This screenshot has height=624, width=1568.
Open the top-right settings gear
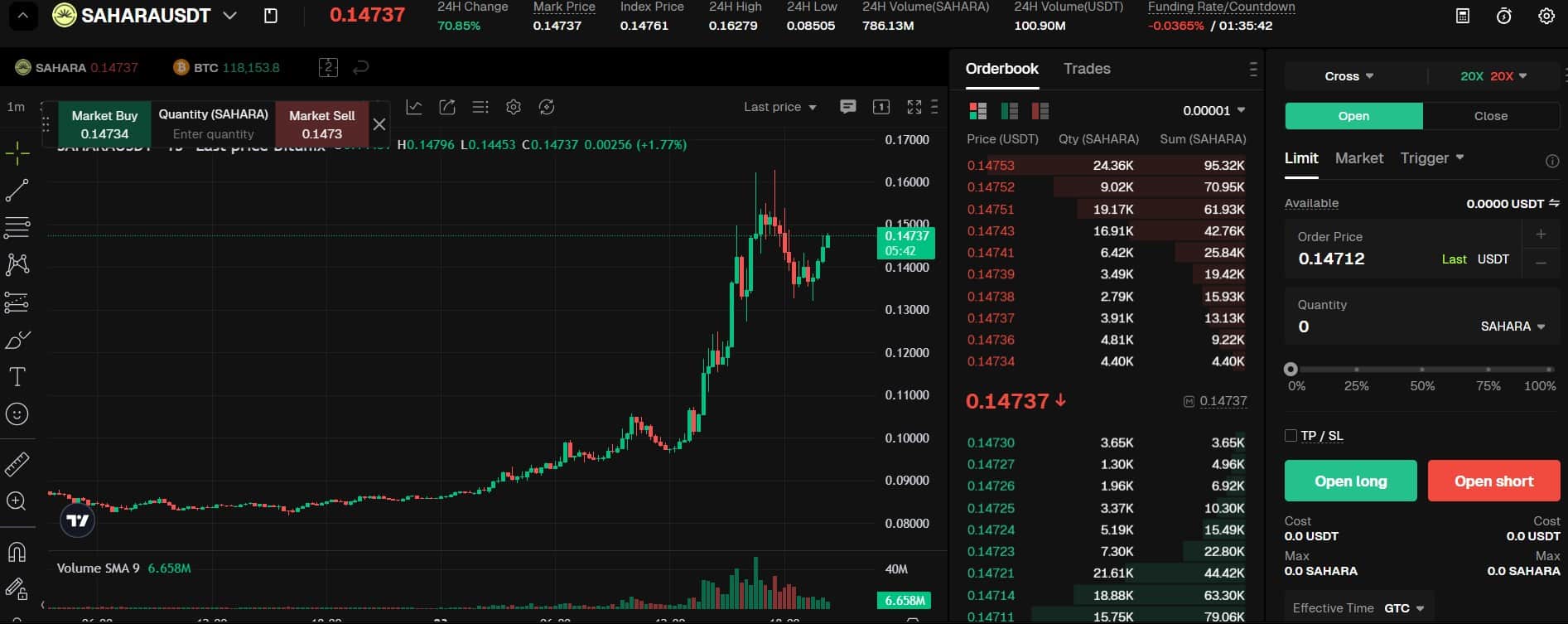pos(1546,16)
